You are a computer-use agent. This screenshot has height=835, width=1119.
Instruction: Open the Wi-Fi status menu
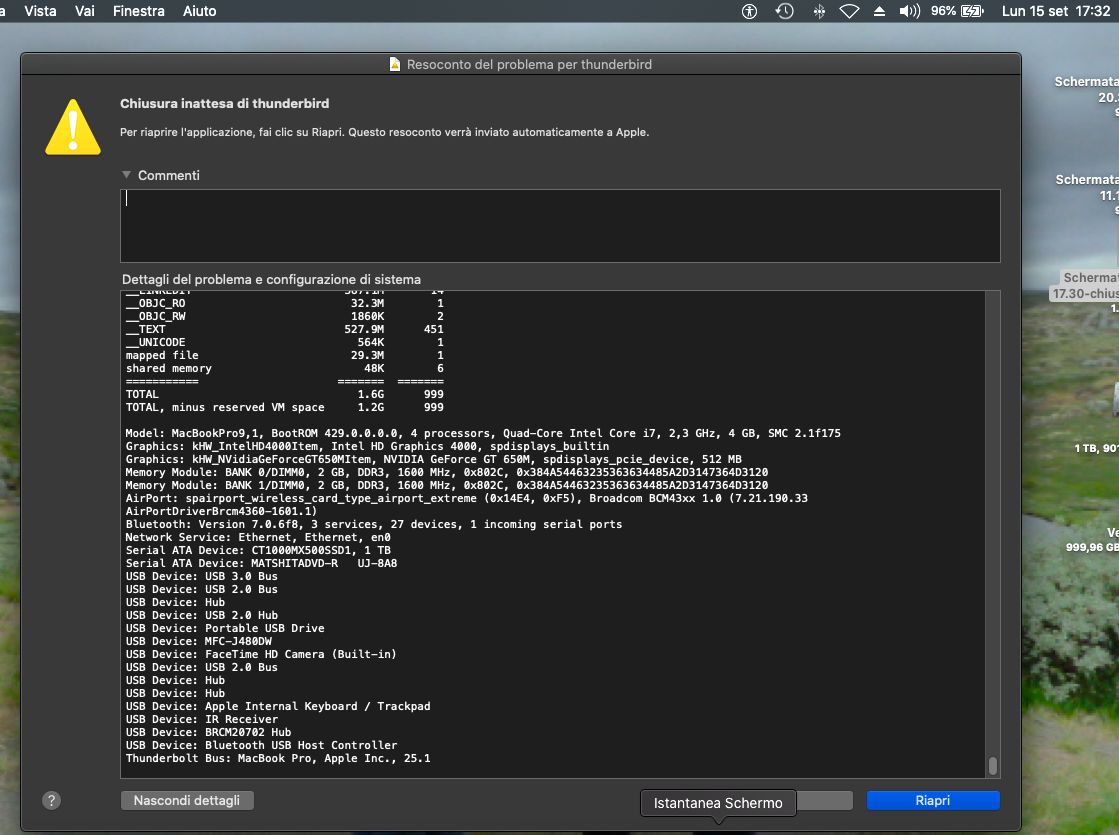[849, 12]
